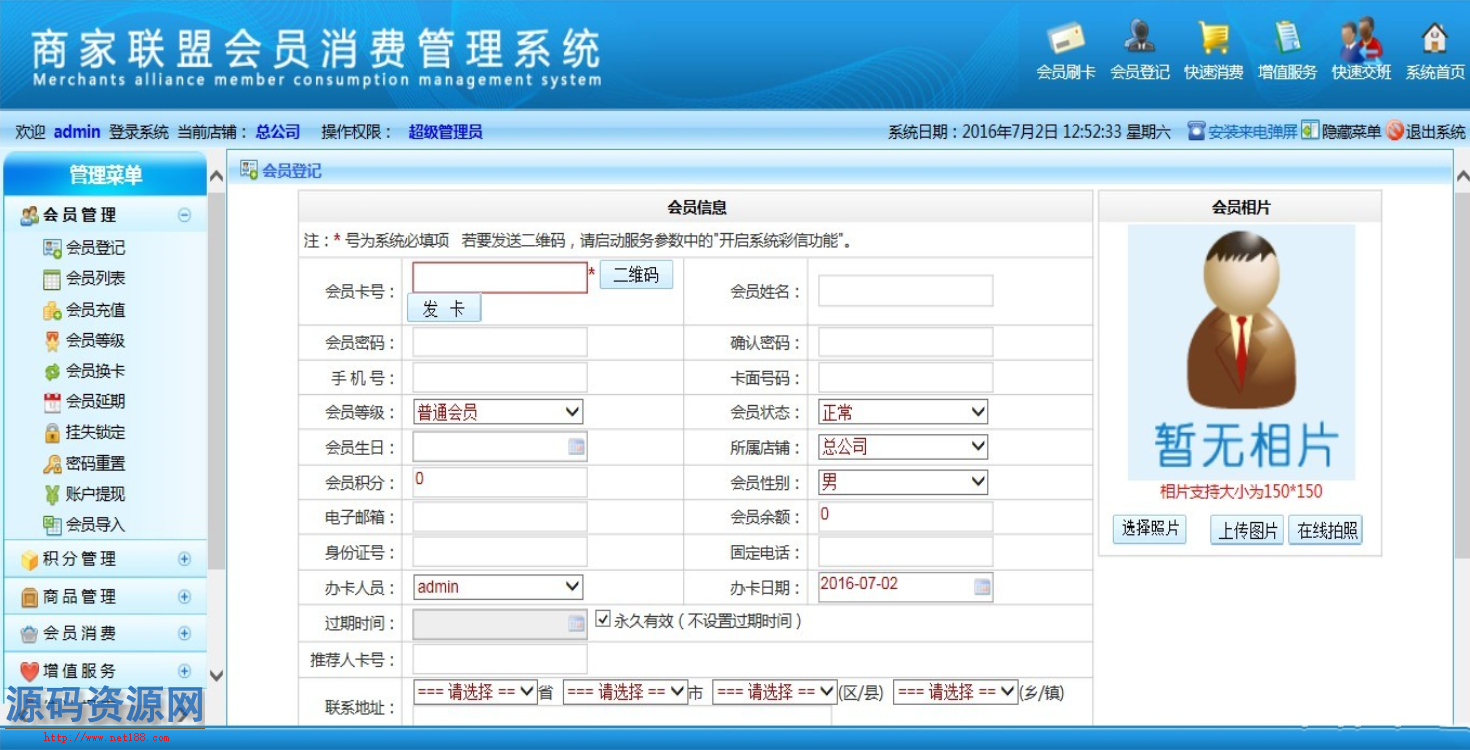
Task: Click 会员列表 table icon in sidebar
Action: tap(52, 279)
